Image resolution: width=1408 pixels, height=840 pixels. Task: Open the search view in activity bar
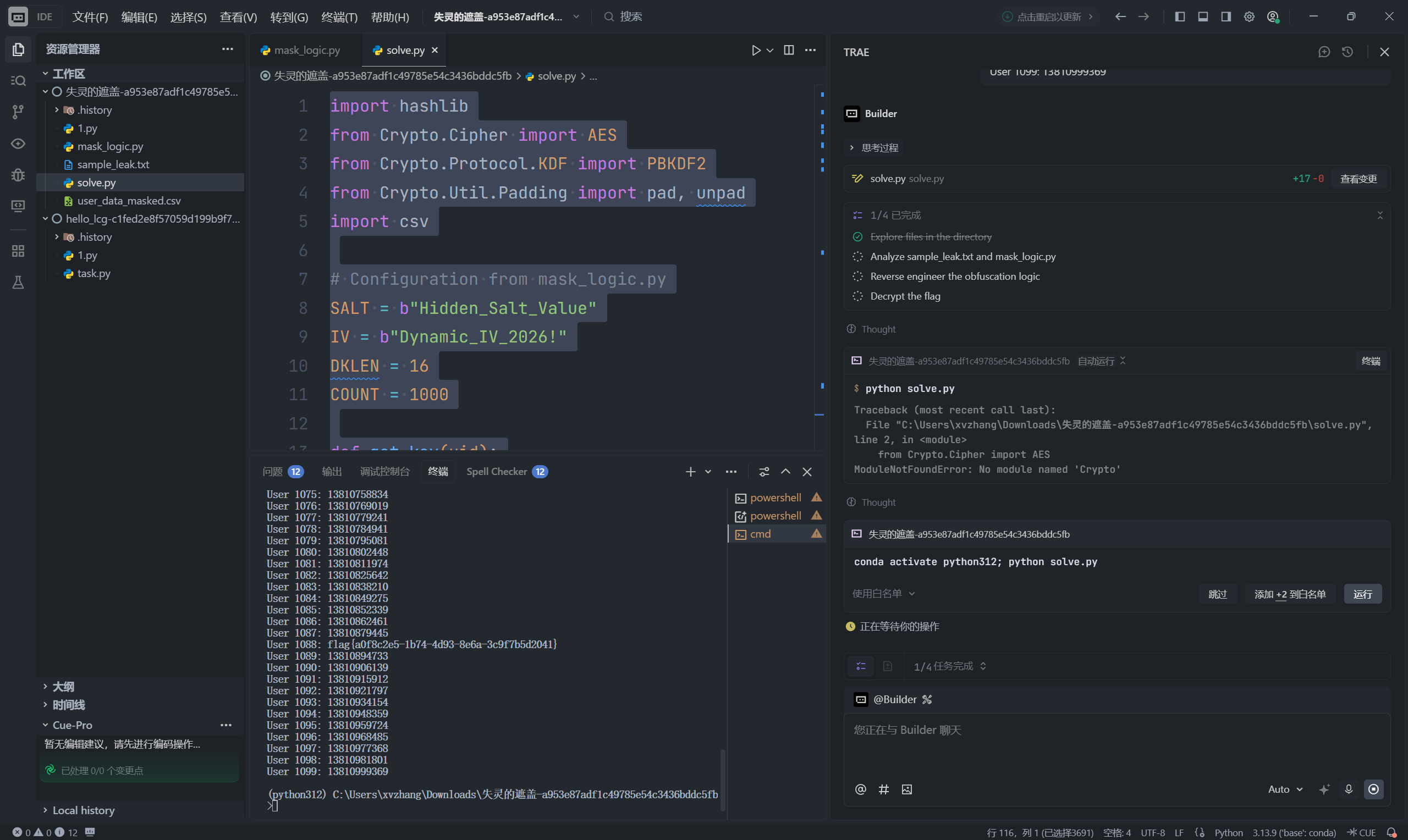(x=18, y=81)
